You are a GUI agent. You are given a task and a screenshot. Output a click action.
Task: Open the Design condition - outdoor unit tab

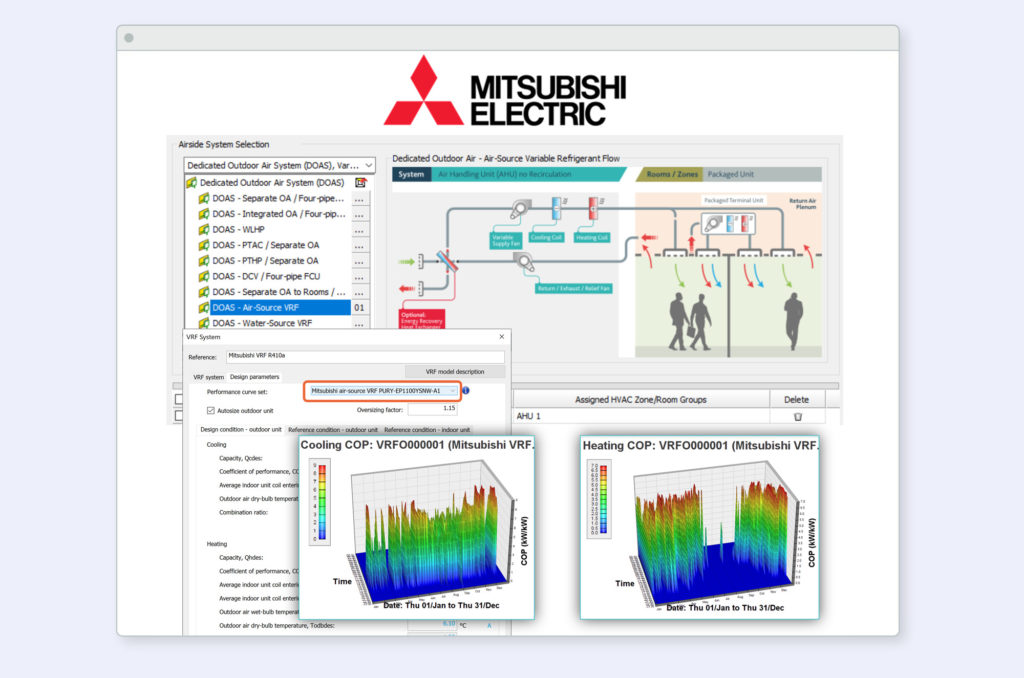240,430
